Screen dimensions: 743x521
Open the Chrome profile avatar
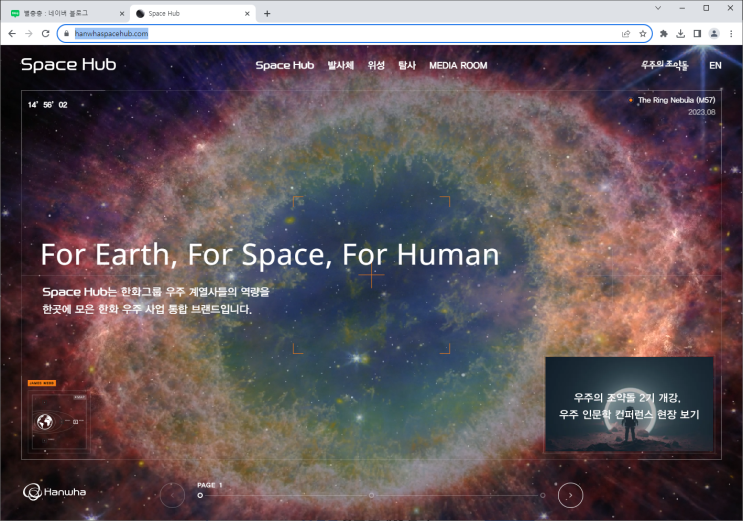[714, 34]
